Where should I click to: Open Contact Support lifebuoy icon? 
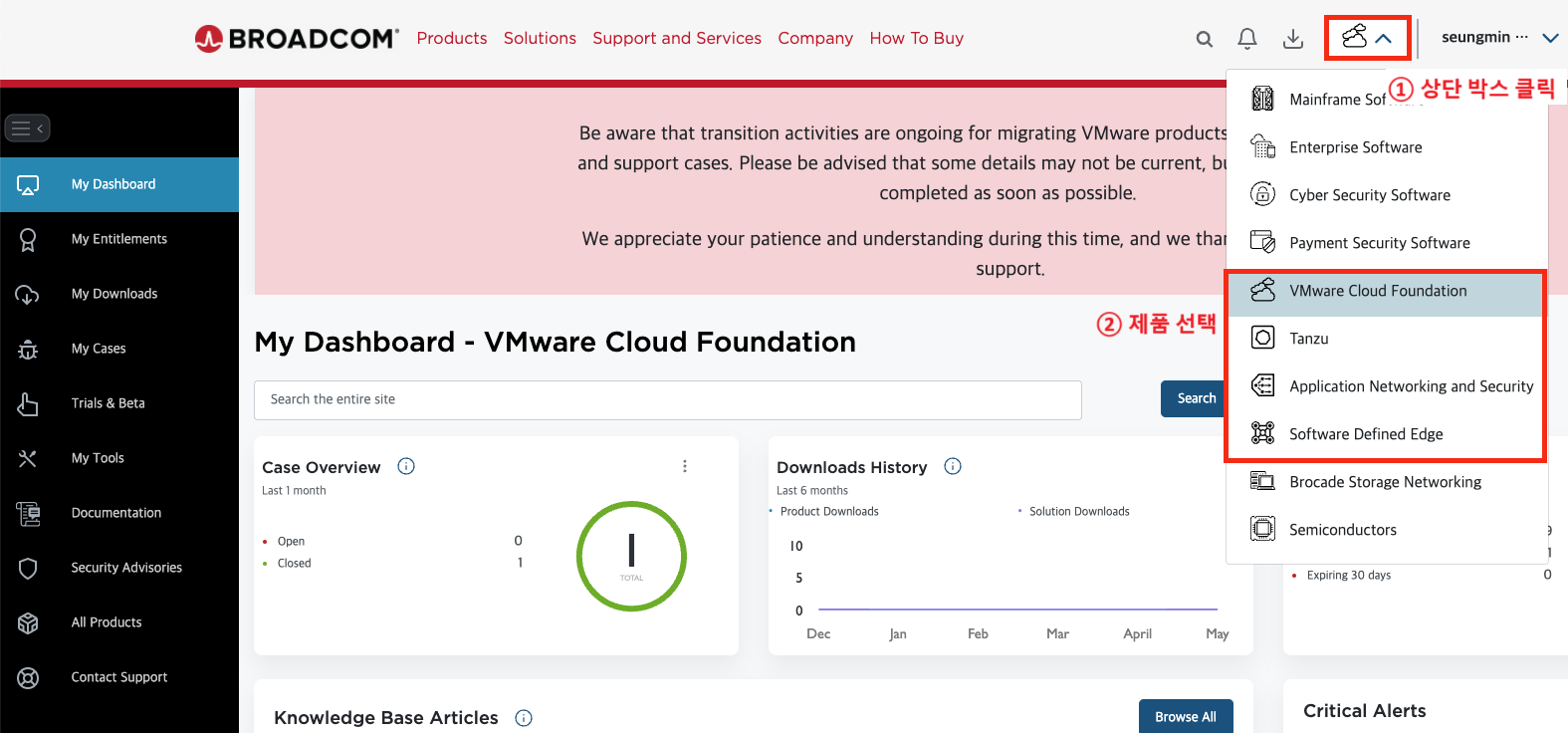[28, 677]
